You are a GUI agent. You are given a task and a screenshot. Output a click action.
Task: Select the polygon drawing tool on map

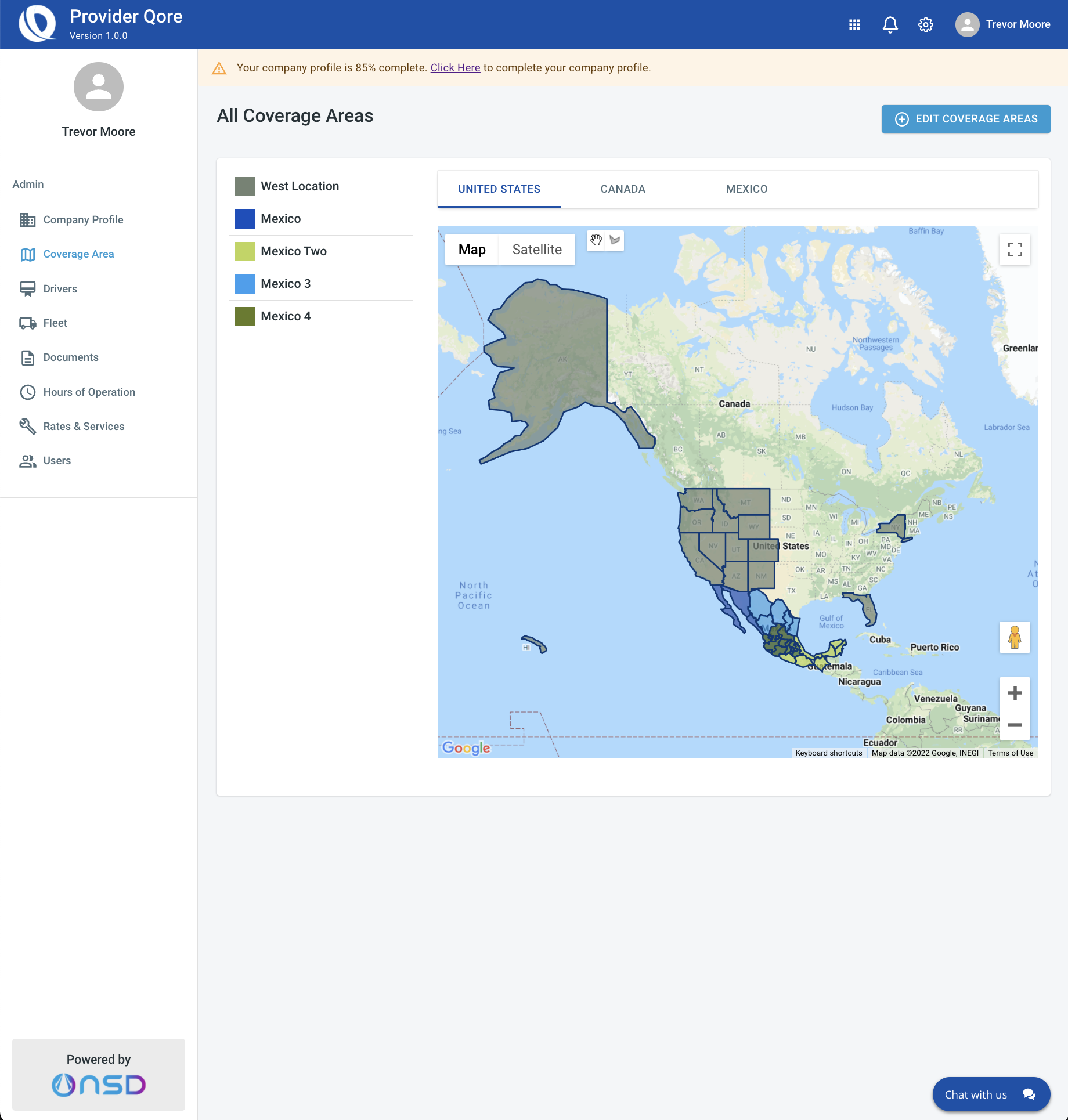(615, 240)
